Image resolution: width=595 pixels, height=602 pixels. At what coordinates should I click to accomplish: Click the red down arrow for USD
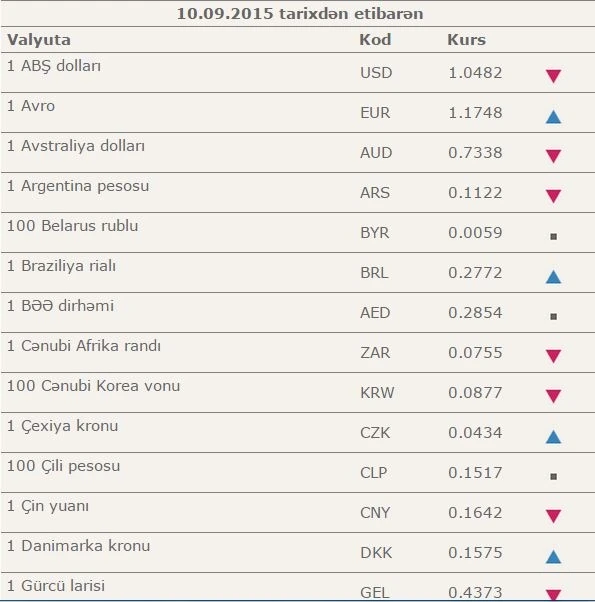coord(553,76)
